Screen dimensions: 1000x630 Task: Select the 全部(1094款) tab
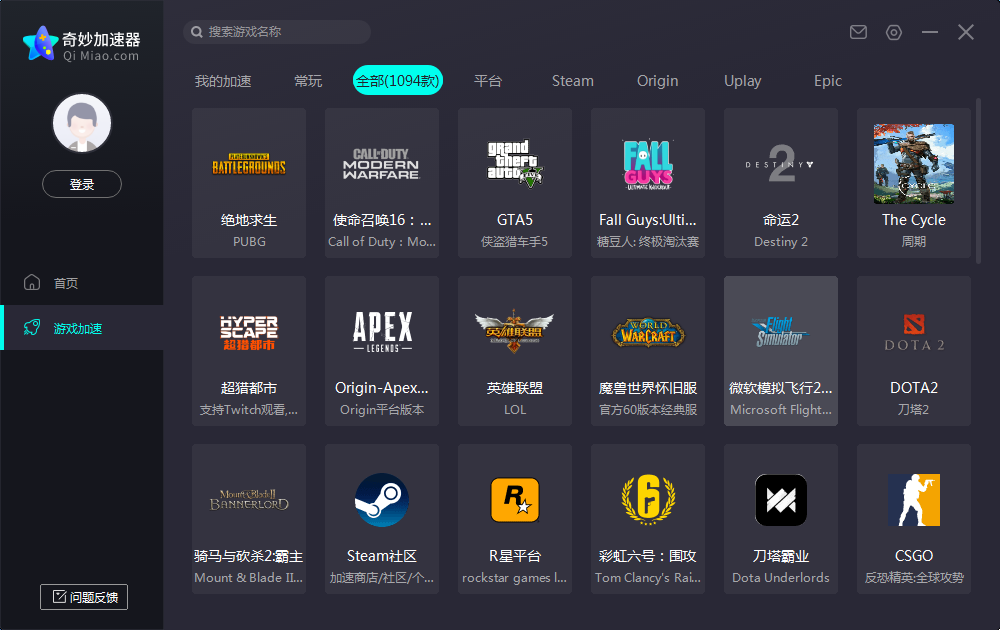point(398,81)
